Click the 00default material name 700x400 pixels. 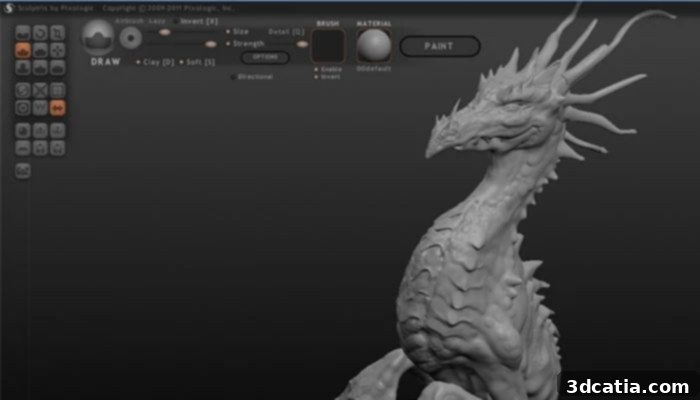tap(374, 69)
